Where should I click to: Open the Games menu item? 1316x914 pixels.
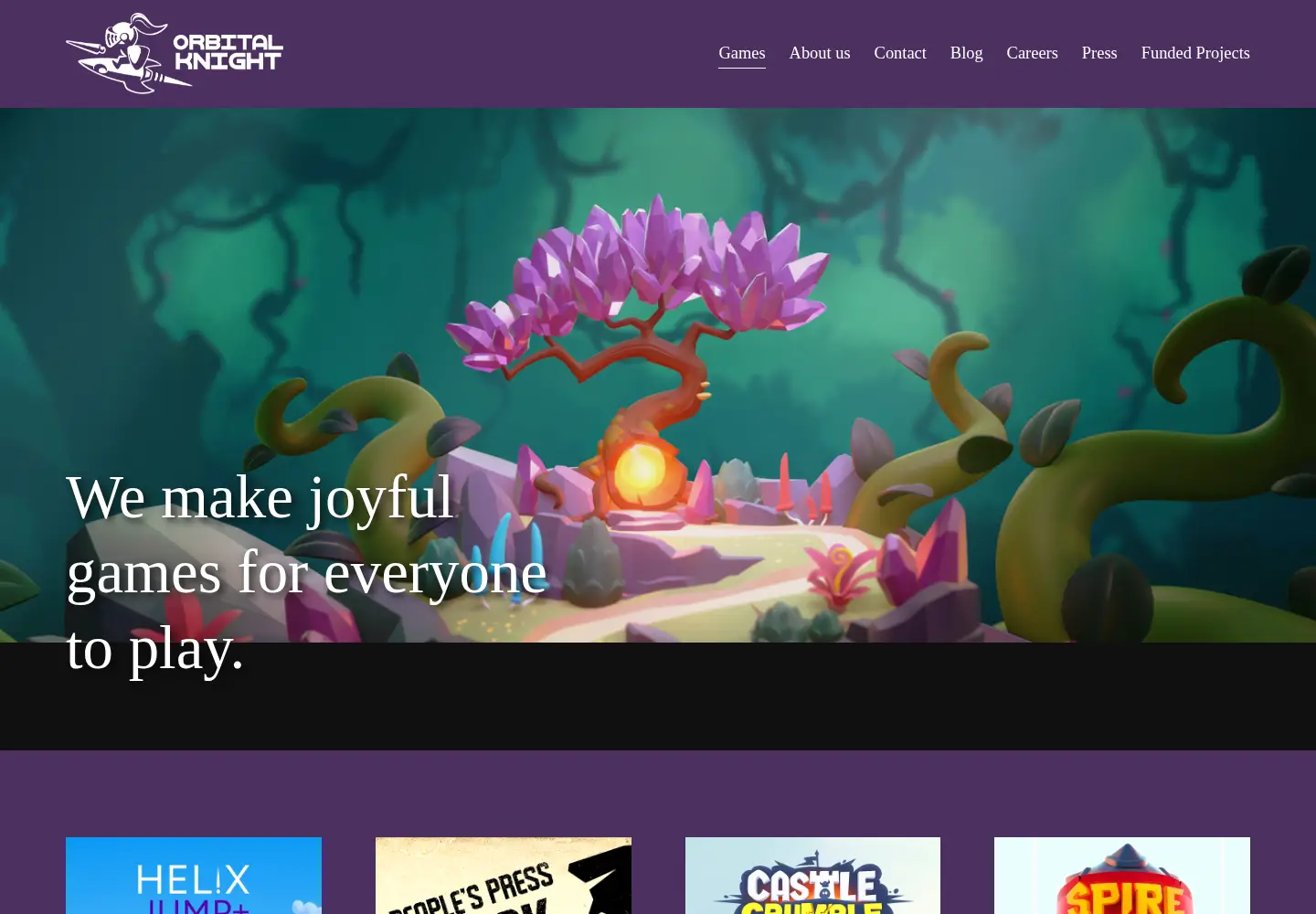point(742,53)
